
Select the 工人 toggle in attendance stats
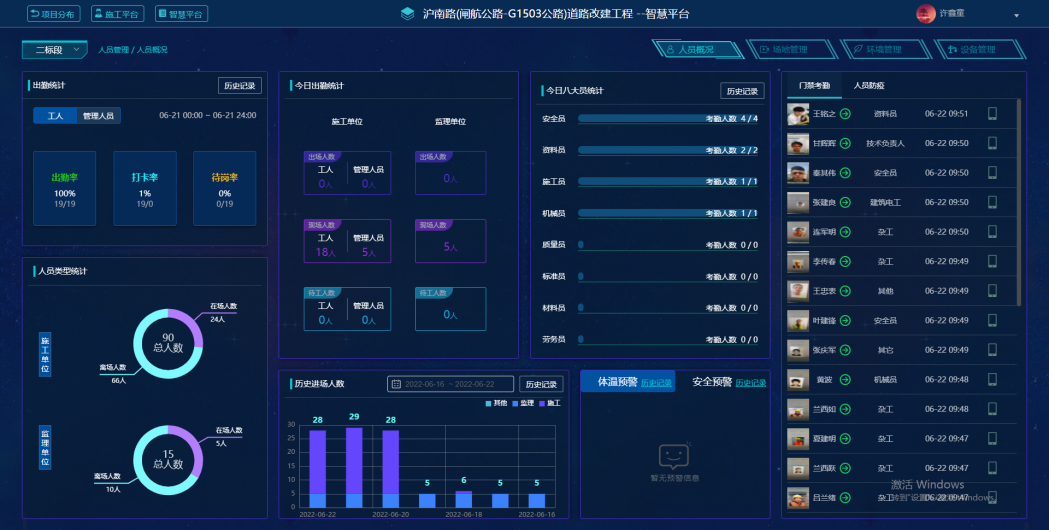point(56,116)
